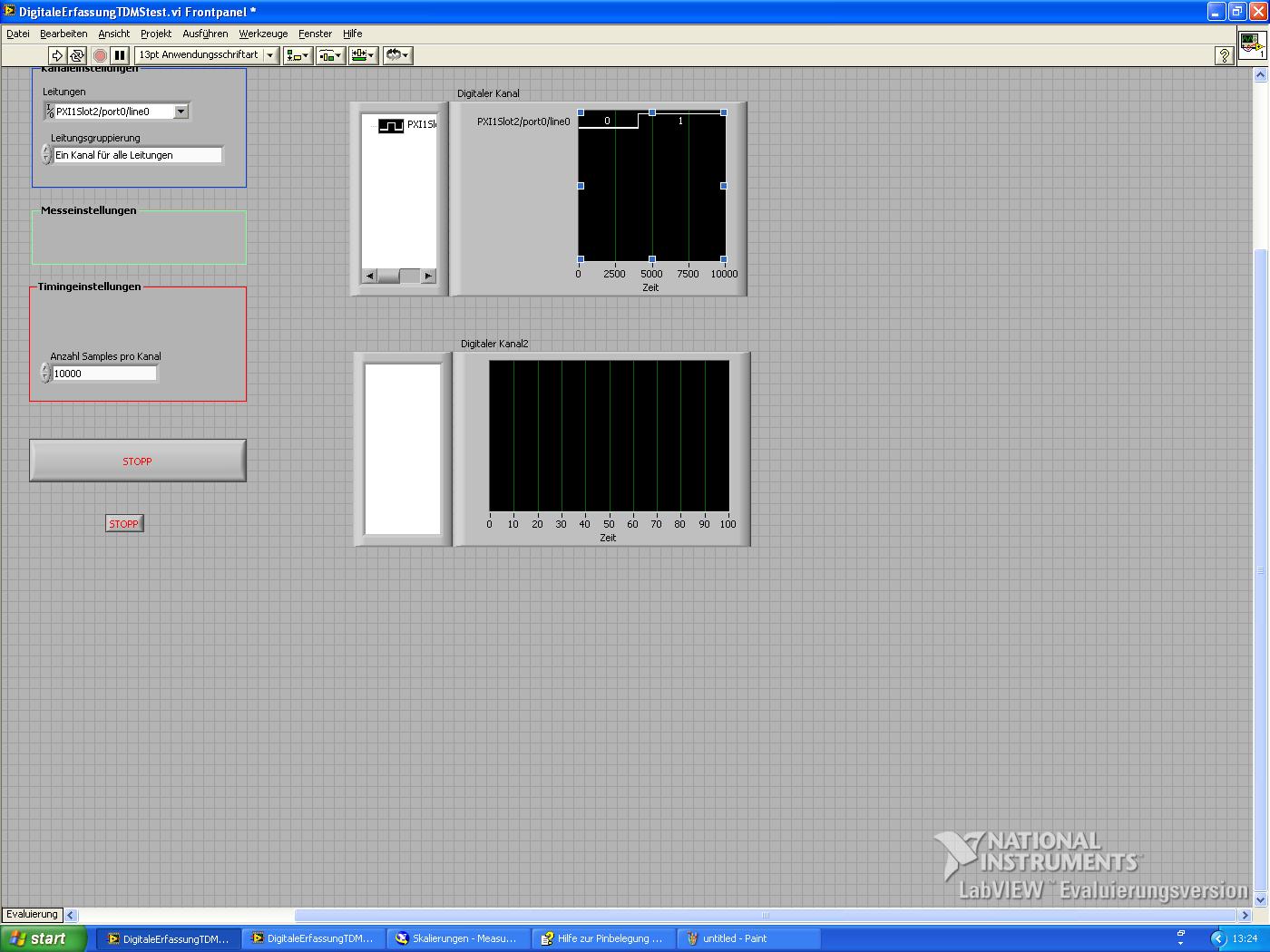Open the Resize Objects toolbar menu
The image size is (1270, 952).
(x=364, y=55)
